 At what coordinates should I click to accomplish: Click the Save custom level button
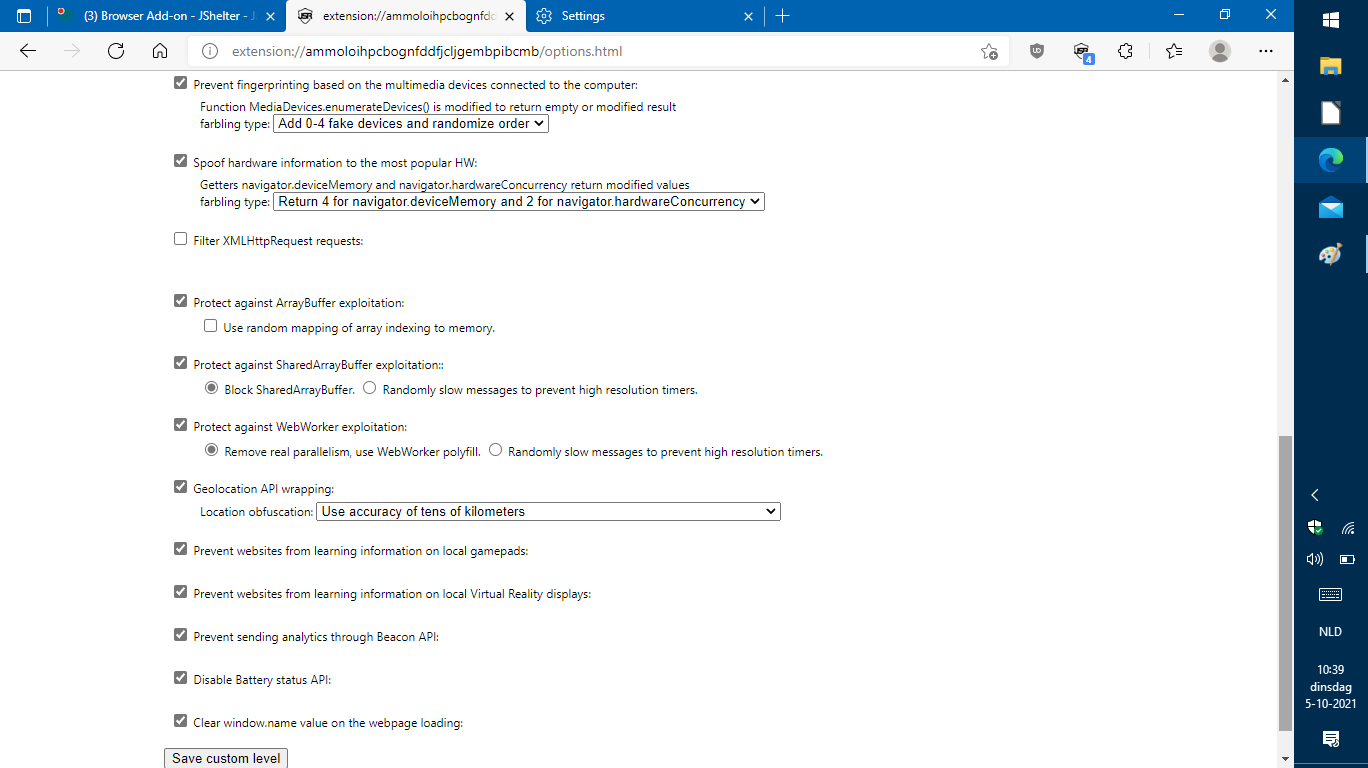pyautogui.click(x=226, y=758)
